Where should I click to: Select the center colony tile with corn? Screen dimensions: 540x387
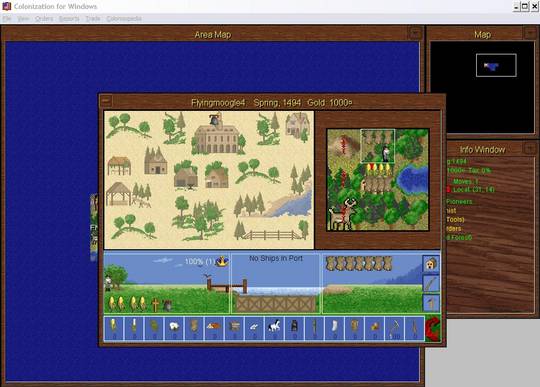378,180
